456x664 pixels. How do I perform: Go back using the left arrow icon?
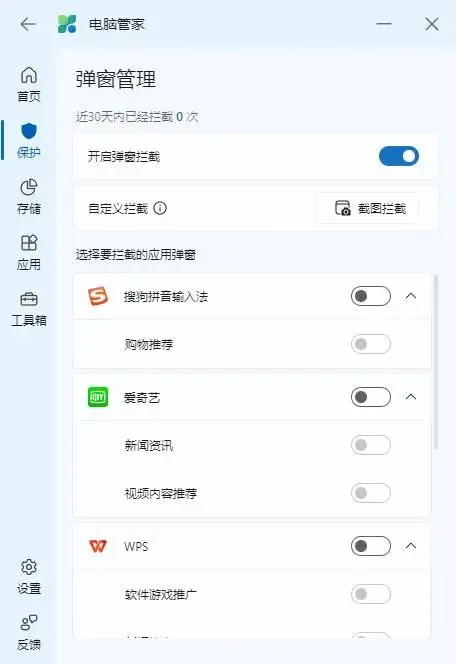point(28,24)
